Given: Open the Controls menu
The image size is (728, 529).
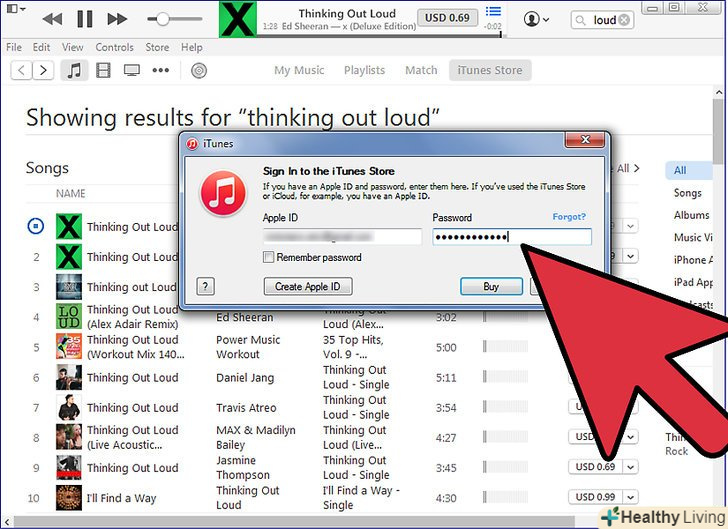Looking at the screenshot, I should coord(114,47).
